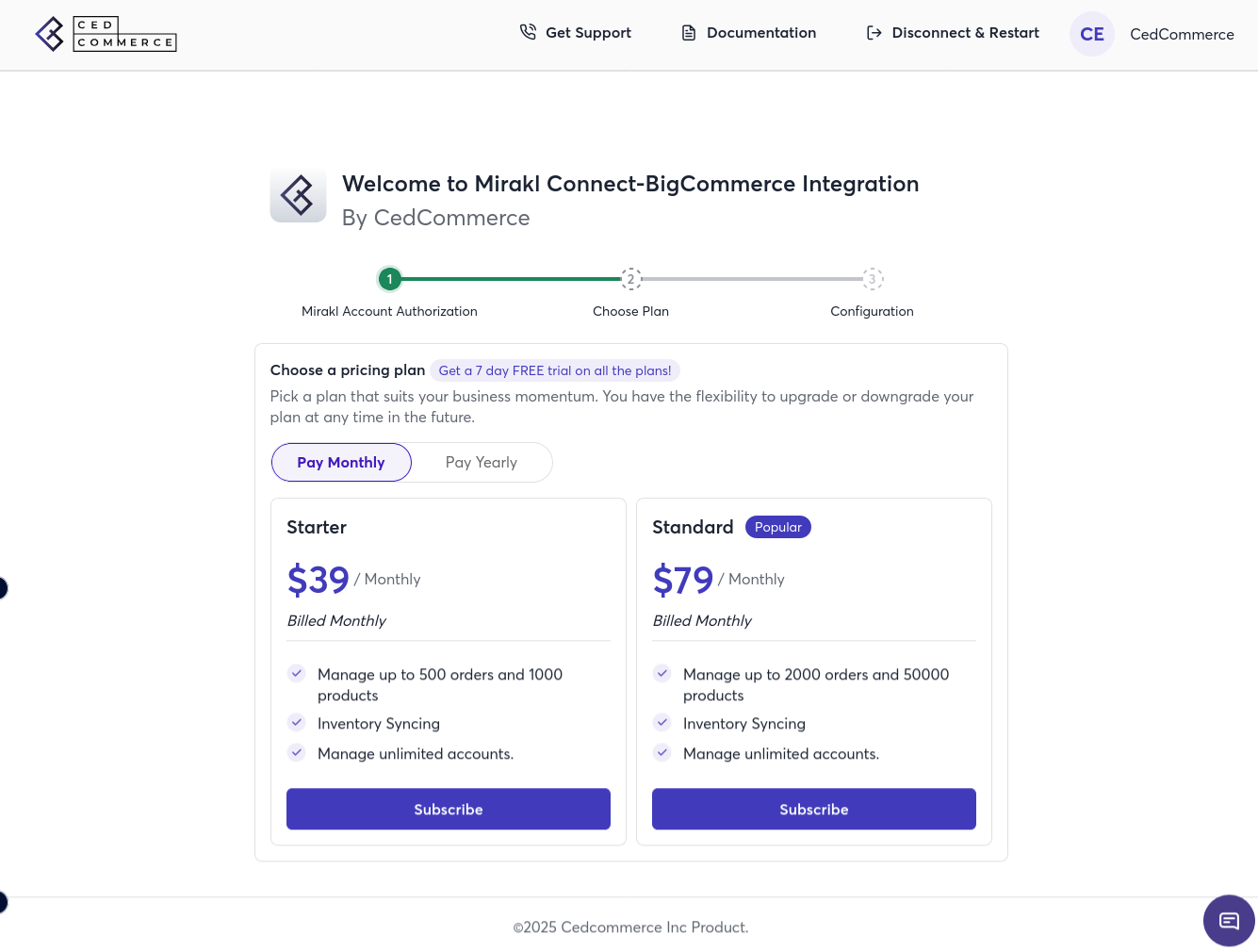Click the Disconnect & Restart text
This screenshot has width=1258, height=952.
[965, 33]
